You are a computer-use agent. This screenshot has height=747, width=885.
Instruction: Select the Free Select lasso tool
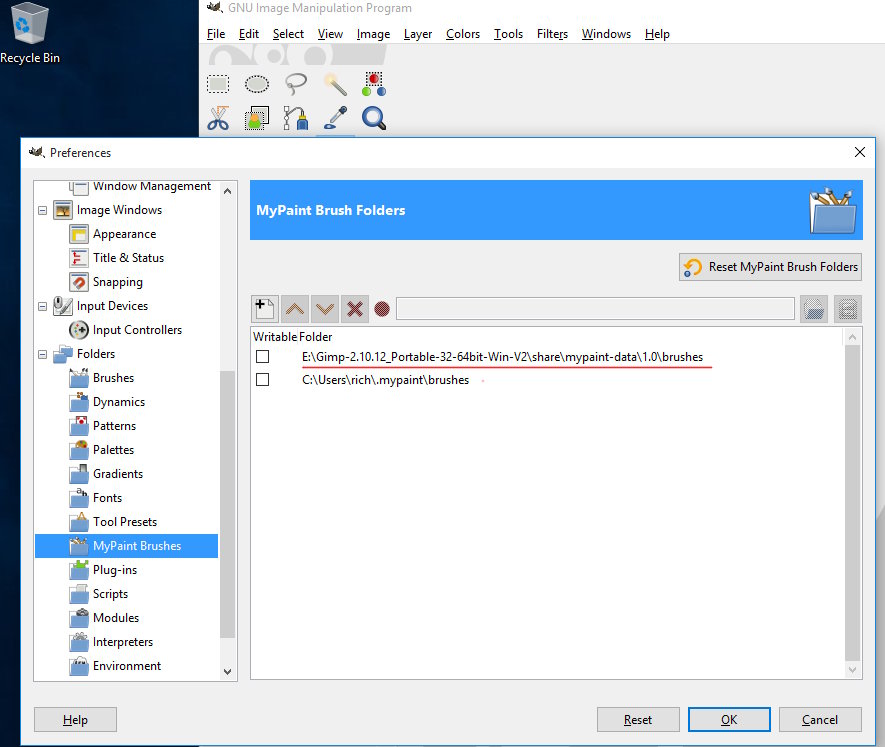[x=296, y=84]
